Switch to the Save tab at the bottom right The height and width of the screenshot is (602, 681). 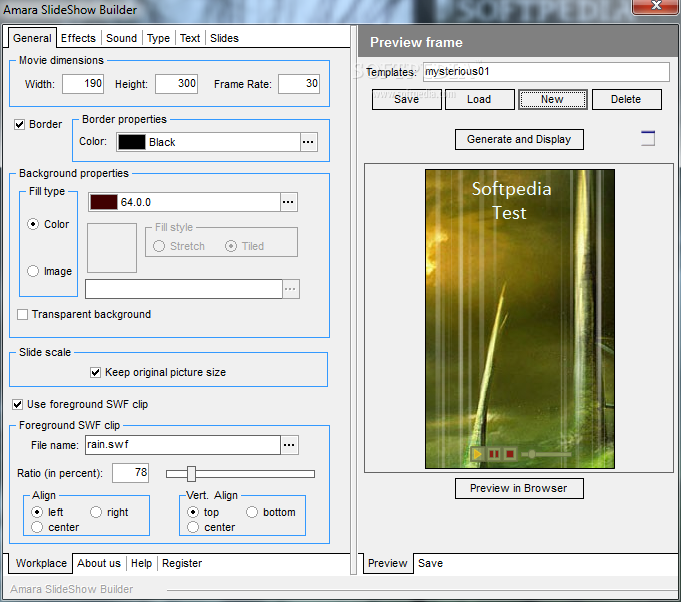point(430,563)
